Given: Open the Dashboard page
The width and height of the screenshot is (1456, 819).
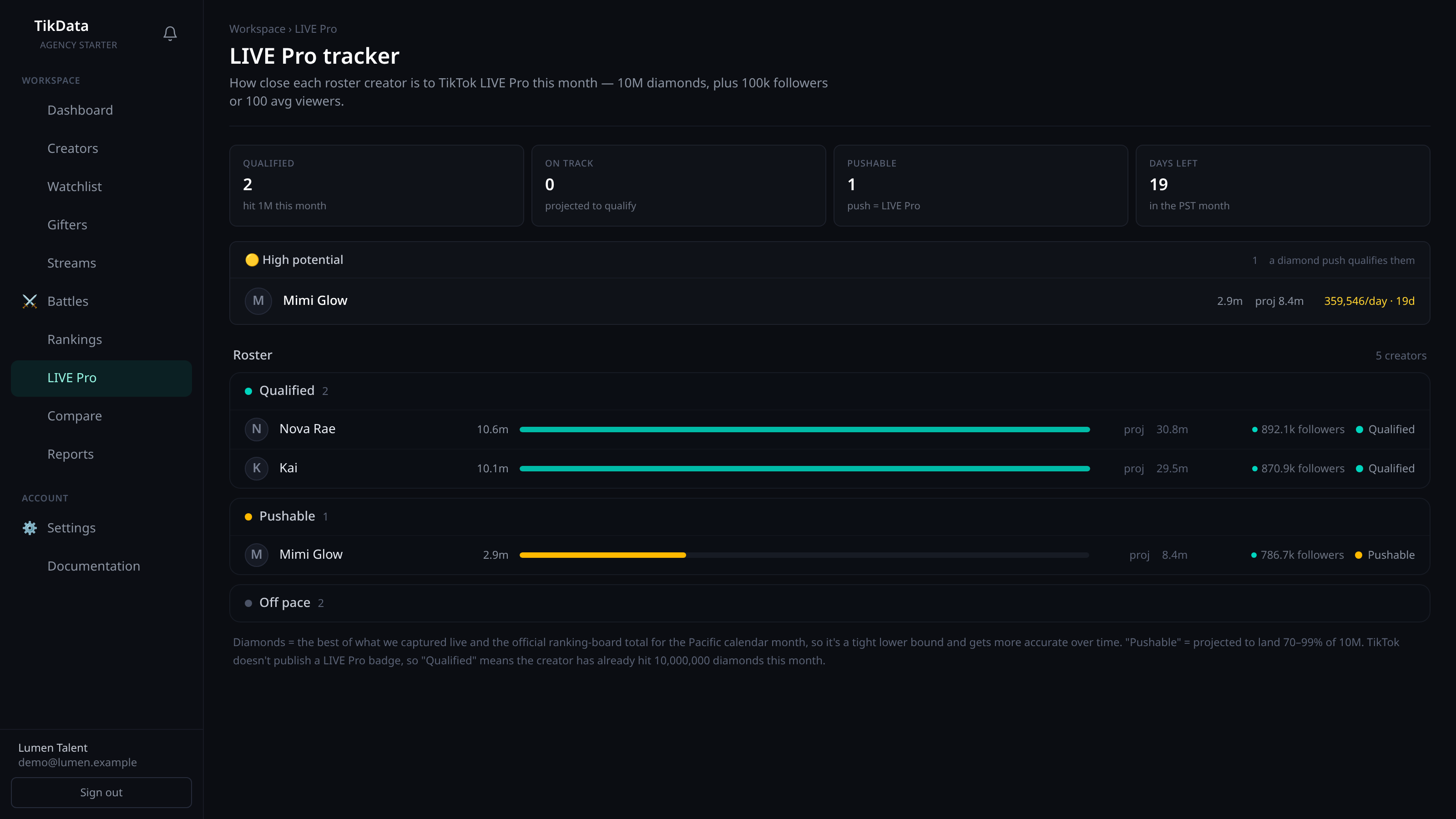Looking at the screenshot, I should point(101,110).
